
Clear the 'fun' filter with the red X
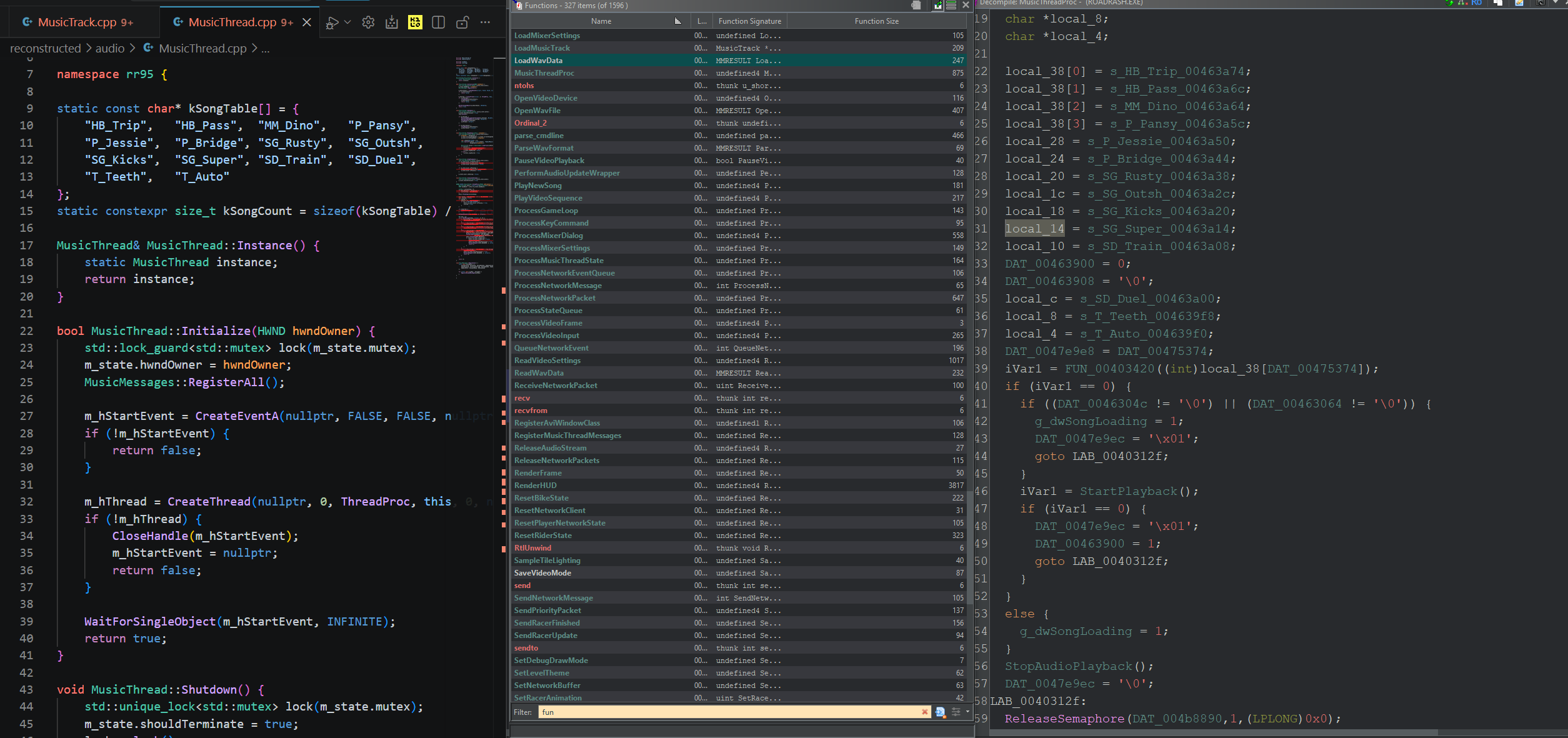(925, 712)
